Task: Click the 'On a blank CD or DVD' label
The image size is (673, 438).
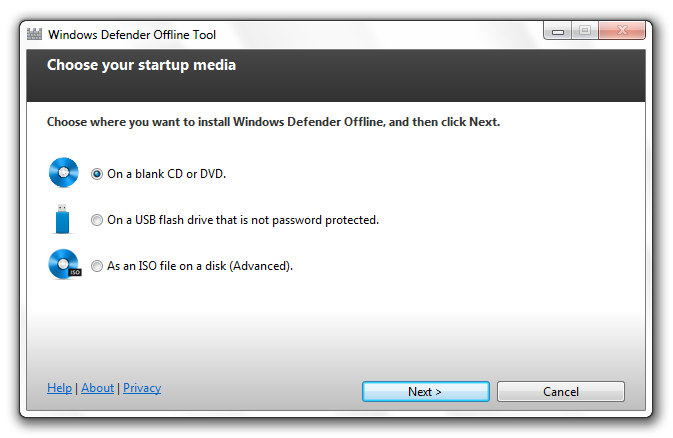Action: [x=167, y=174]
